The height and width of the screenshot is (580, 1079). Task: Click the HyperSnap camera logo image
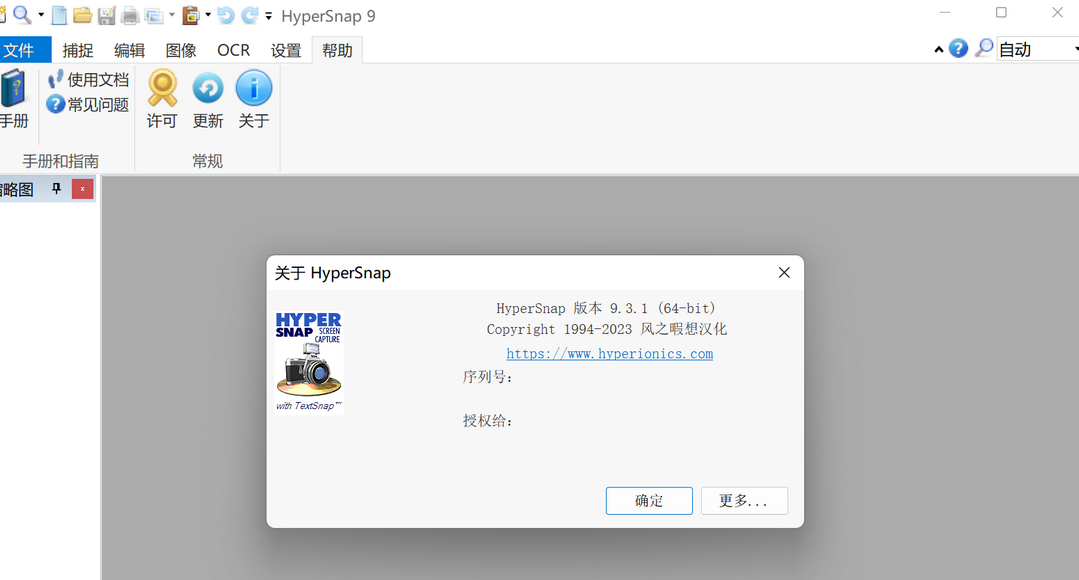[308, 362]
